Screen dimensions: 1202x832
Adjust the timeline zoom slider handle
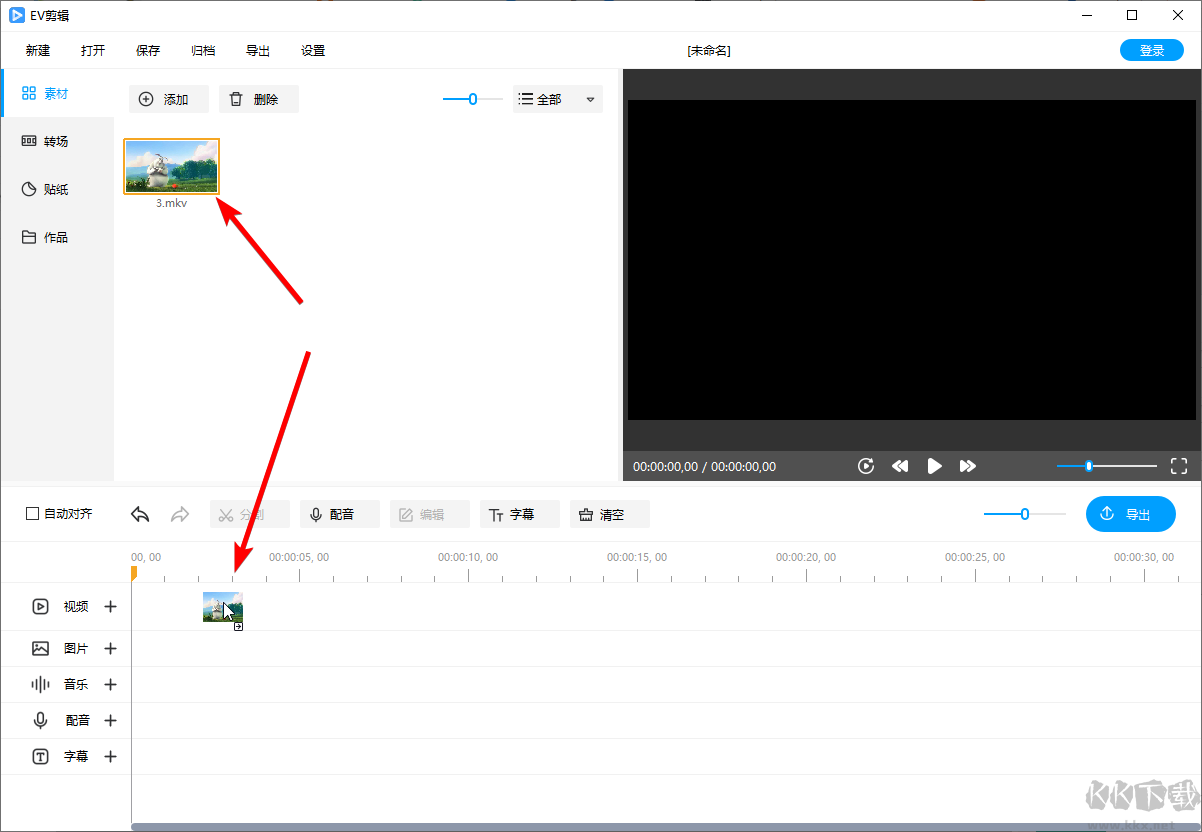pos(1024,514)
